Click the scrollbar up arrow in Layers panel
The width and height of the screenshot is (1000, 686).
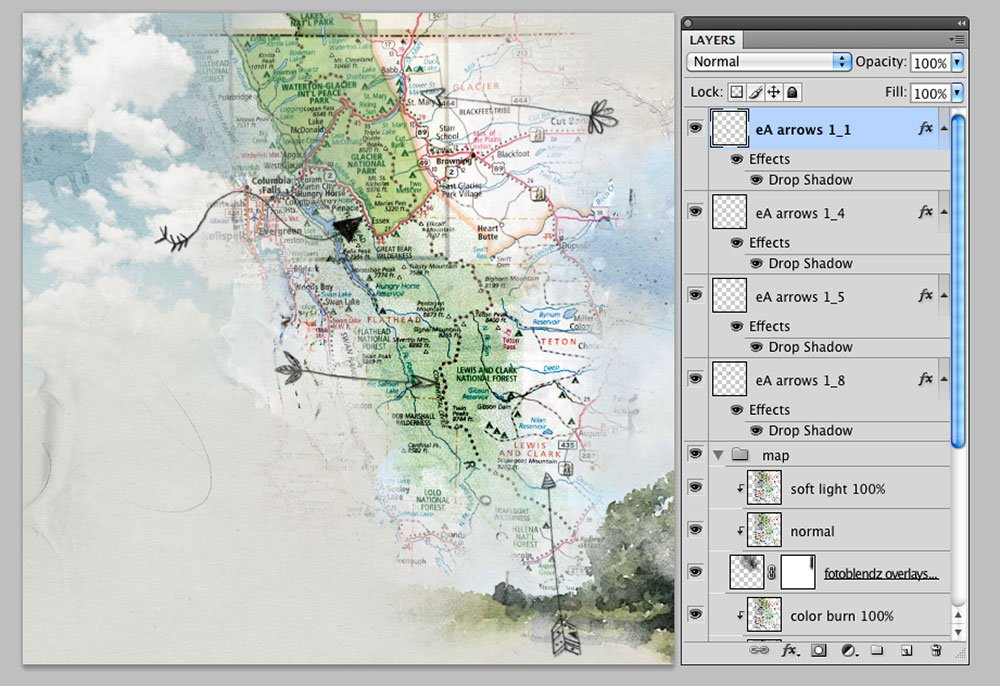pos(958,615)
